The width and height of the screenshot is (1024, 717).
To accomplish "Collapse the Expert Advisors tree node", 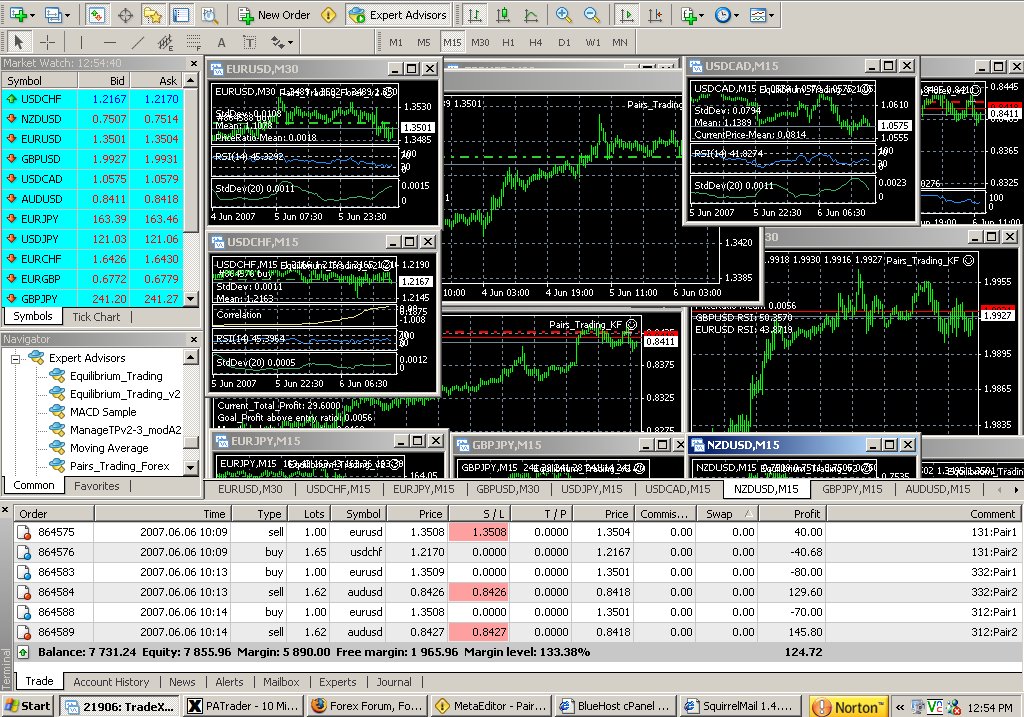I will (15, 358).
